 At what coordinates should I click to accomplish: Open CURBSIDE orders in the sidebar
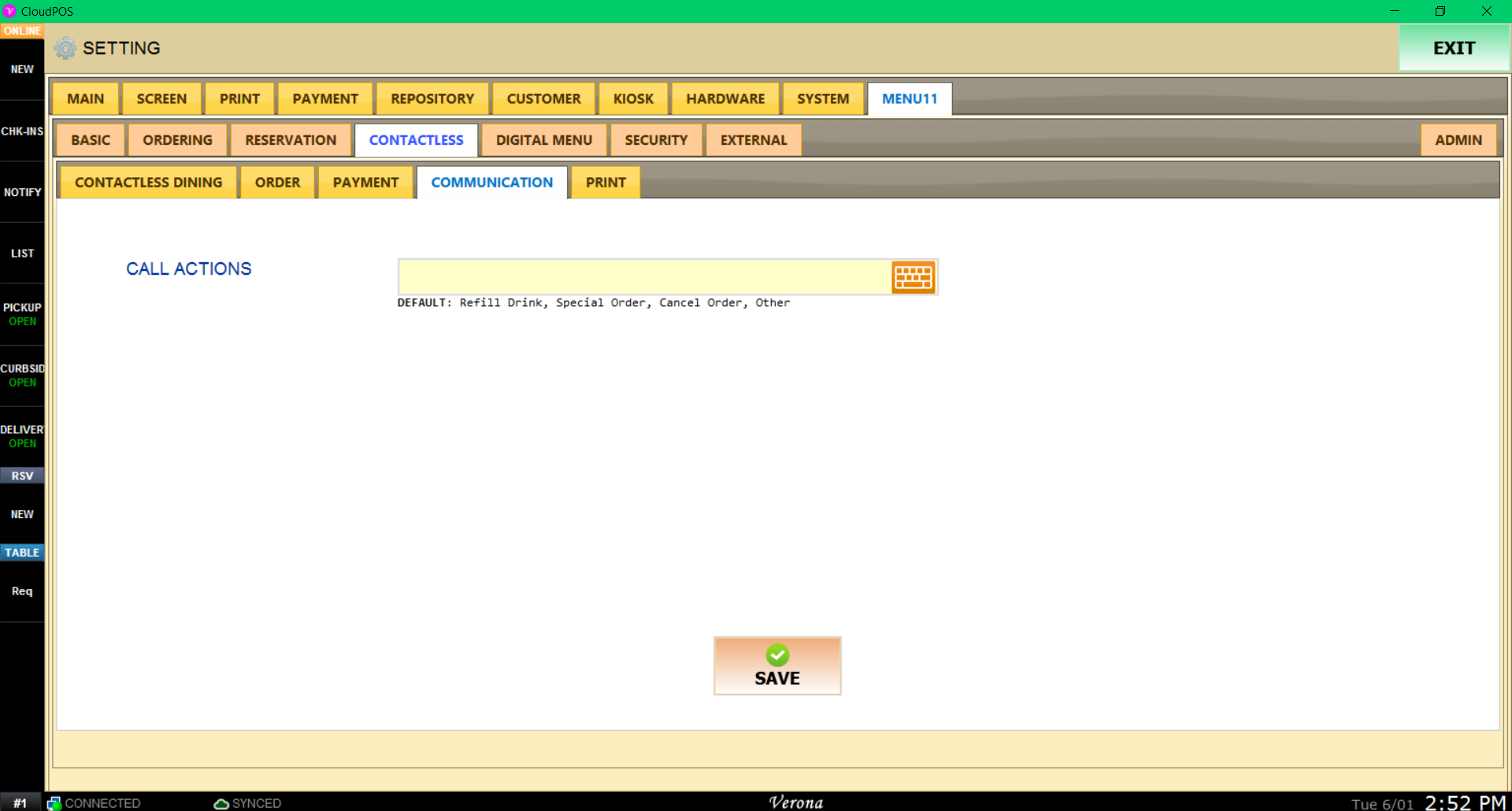coord(22,375)
